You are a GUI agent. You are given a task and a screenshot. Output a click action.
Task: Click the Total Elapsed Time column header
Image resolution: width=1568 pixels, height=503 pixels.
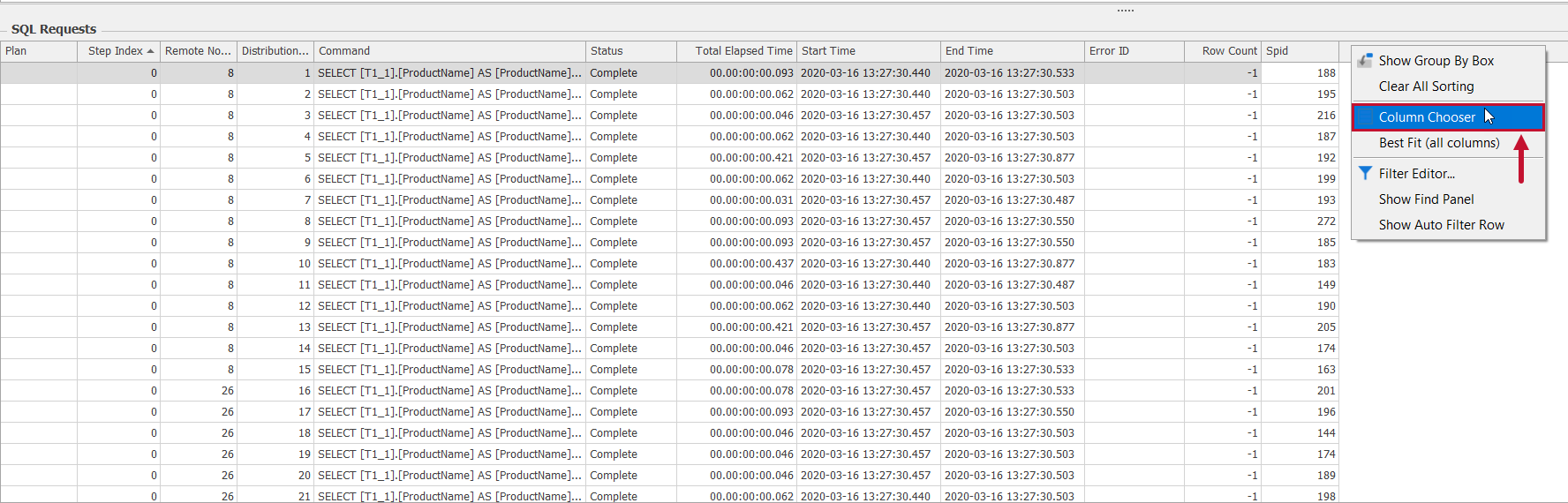743,51
